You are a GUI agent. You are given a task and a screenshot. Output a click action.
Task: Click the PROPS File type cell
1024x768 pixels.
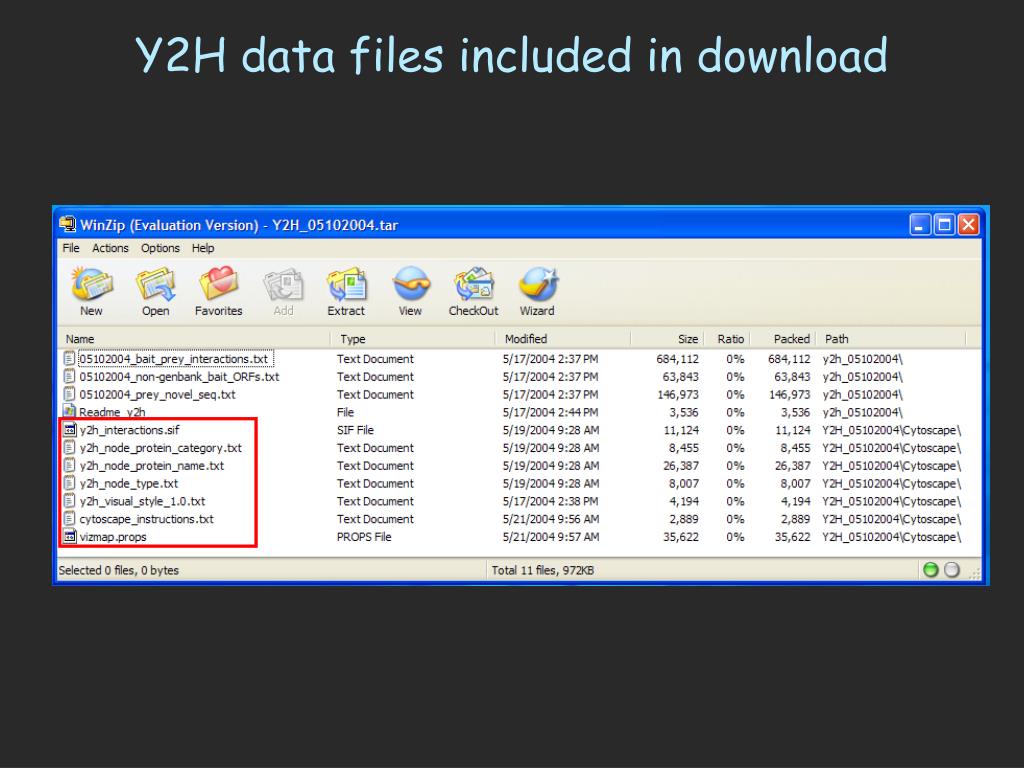[364, 537]
